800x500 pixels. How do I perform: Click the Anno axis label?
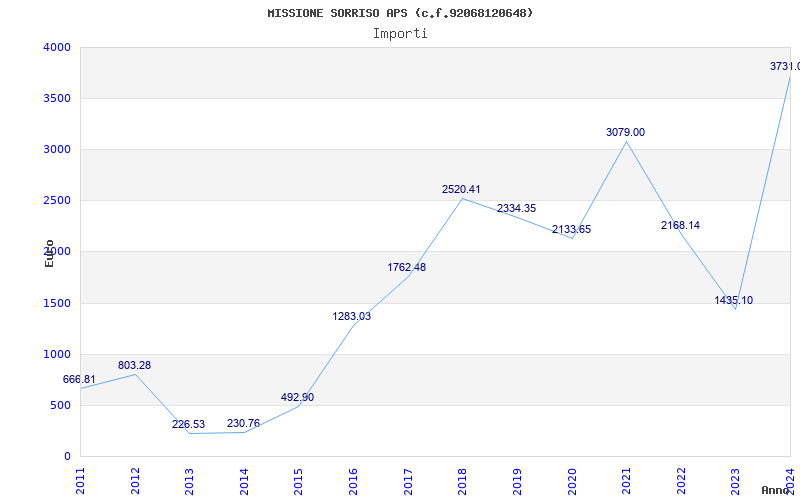775,490
